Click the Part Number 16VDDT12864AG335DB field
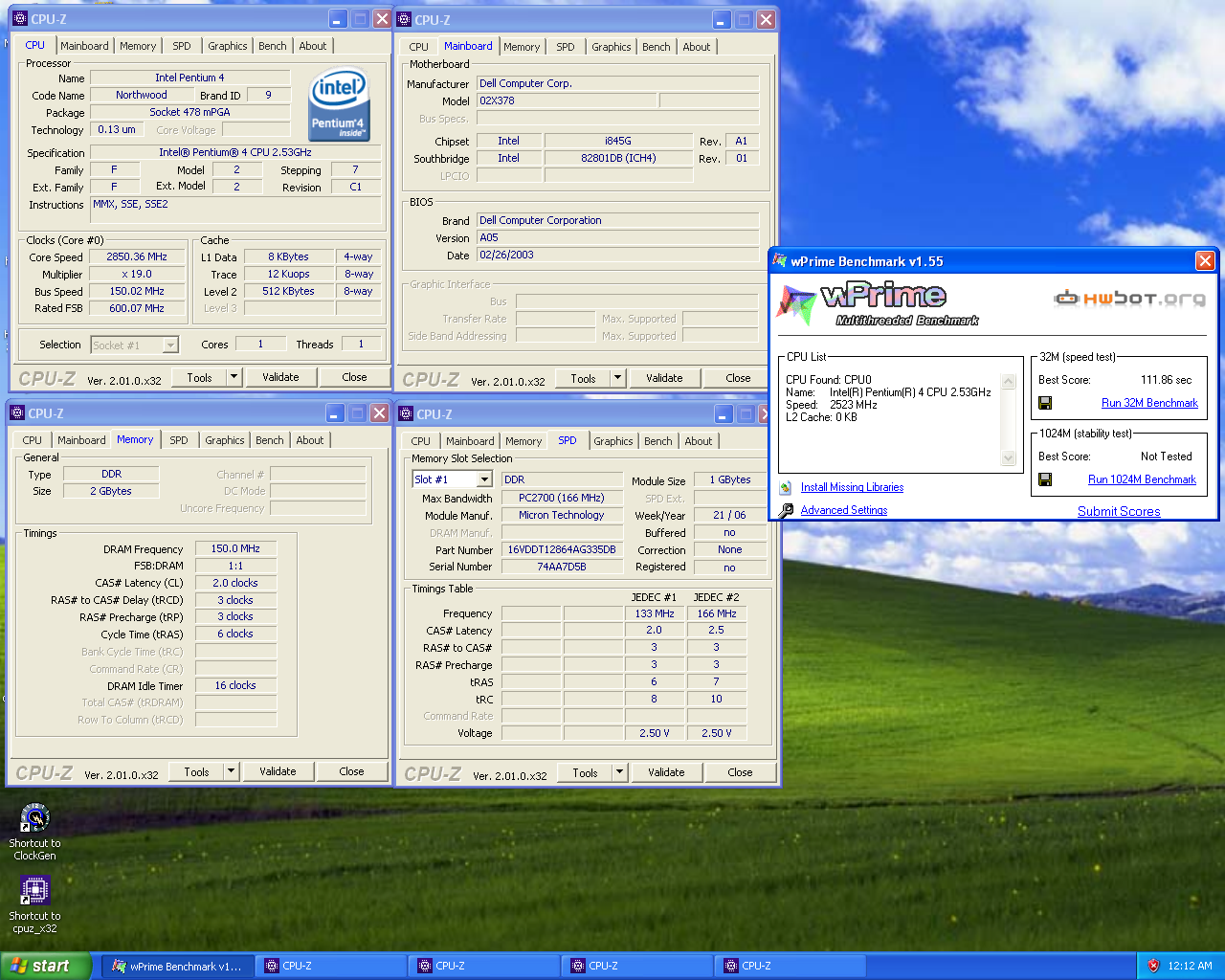The image size is (1225, 980). click(x=562, y=549)
